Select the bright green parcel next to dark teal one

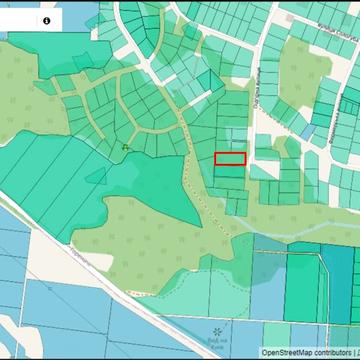[x=303, y=288]
